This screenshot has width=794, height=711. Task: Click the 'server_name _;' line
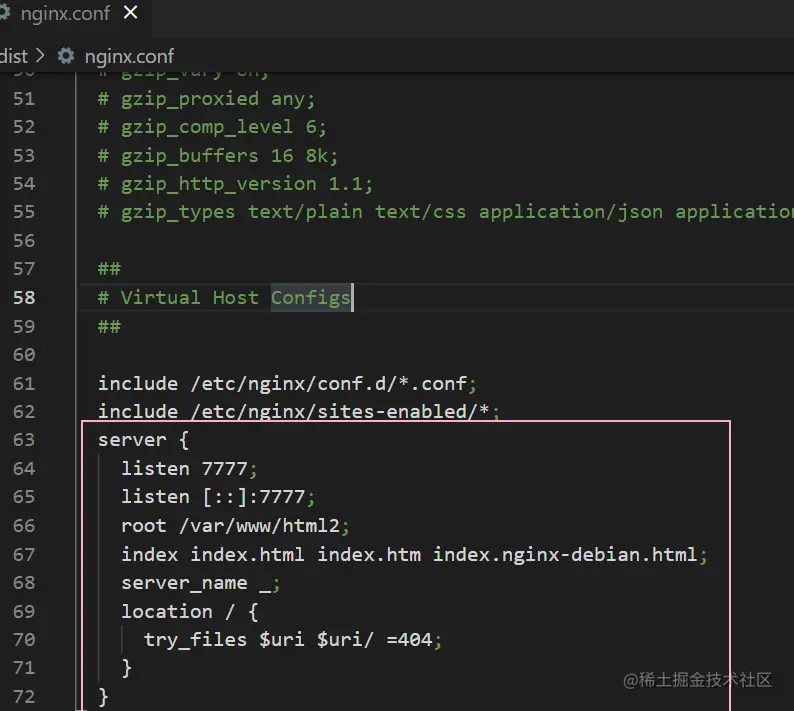pos(201,583)
